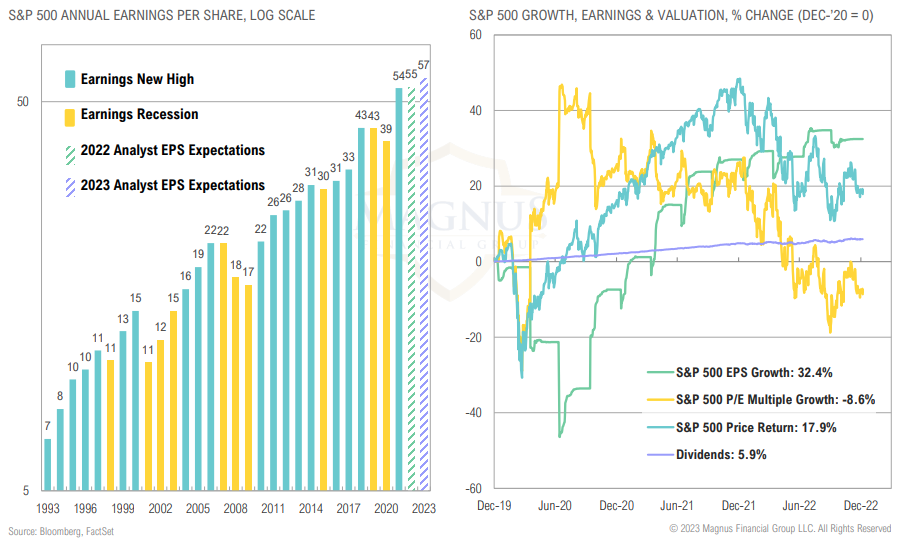Click the Source: Bloomberg, FactSet footnote

[62, 531]
